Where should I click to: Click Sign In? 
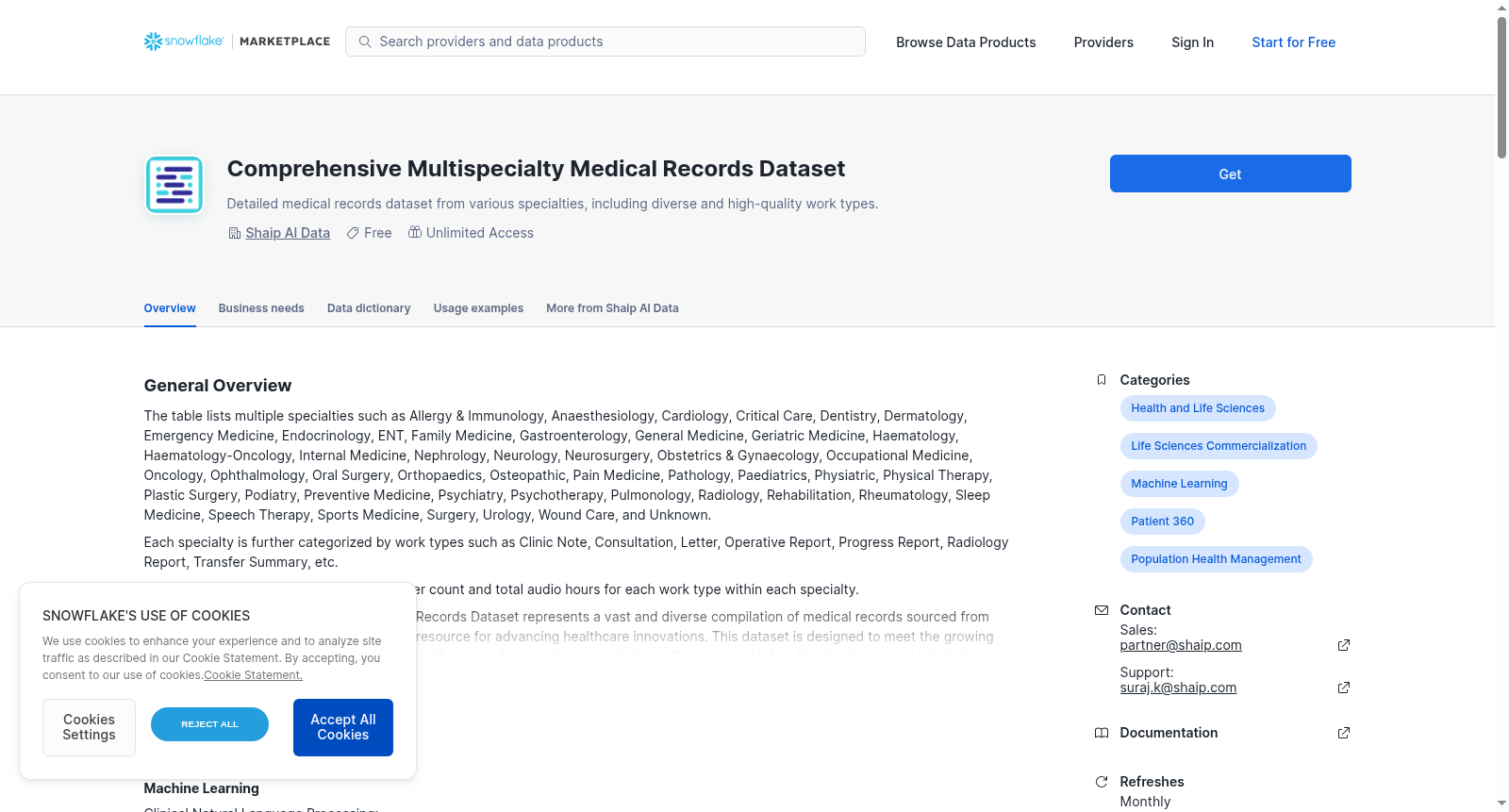[x=1192, y=42]
